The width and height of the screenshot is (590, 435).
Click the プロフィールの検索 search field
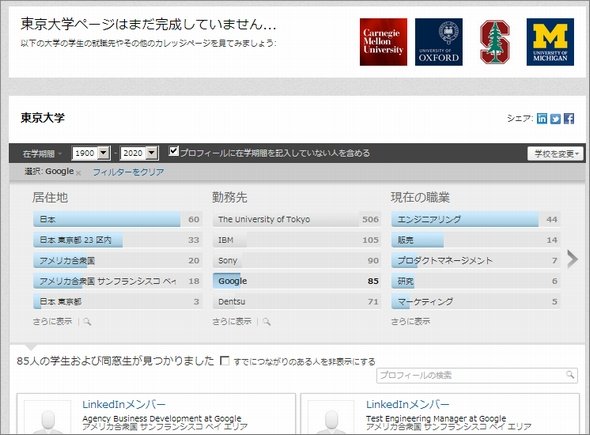pyautogui.click(x=477, y=375)
